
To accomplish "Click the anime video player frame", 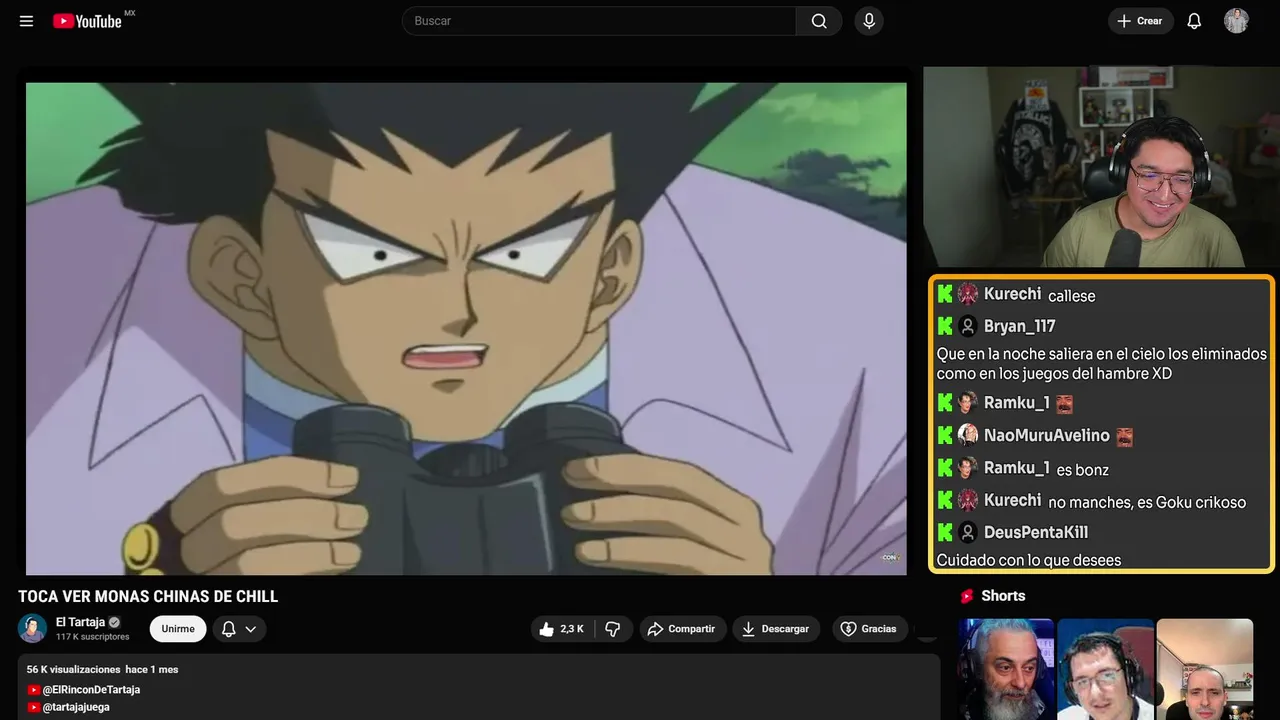I will click(466, 328).
